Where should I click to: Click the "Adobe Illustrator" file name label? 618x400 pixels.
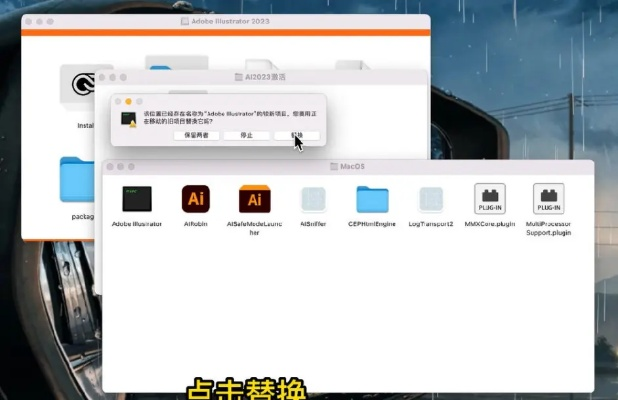tap(137, 224)
